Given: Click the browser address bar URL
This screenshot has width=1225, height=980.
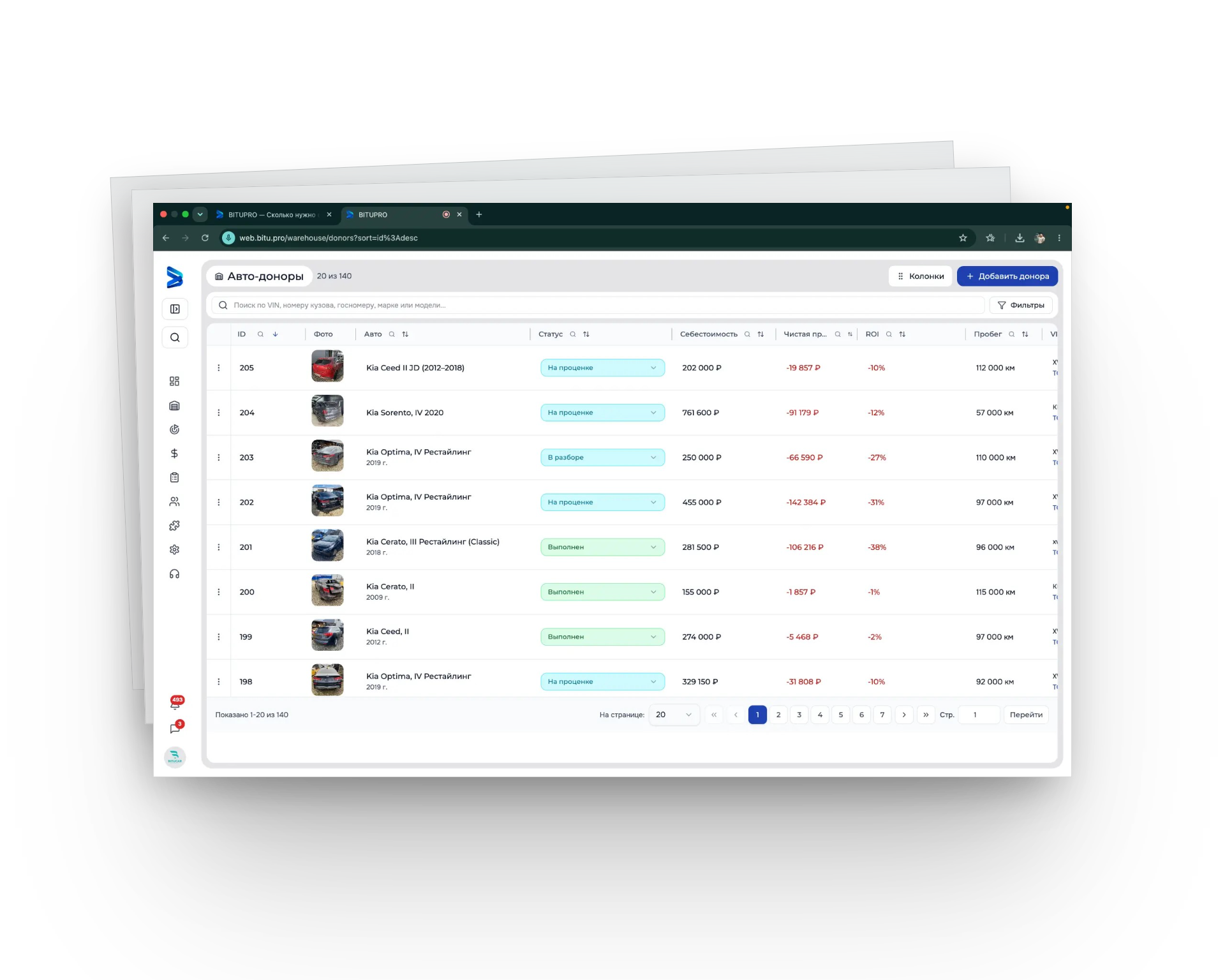Looking at the screenshot, I should [x=329, y=238].
